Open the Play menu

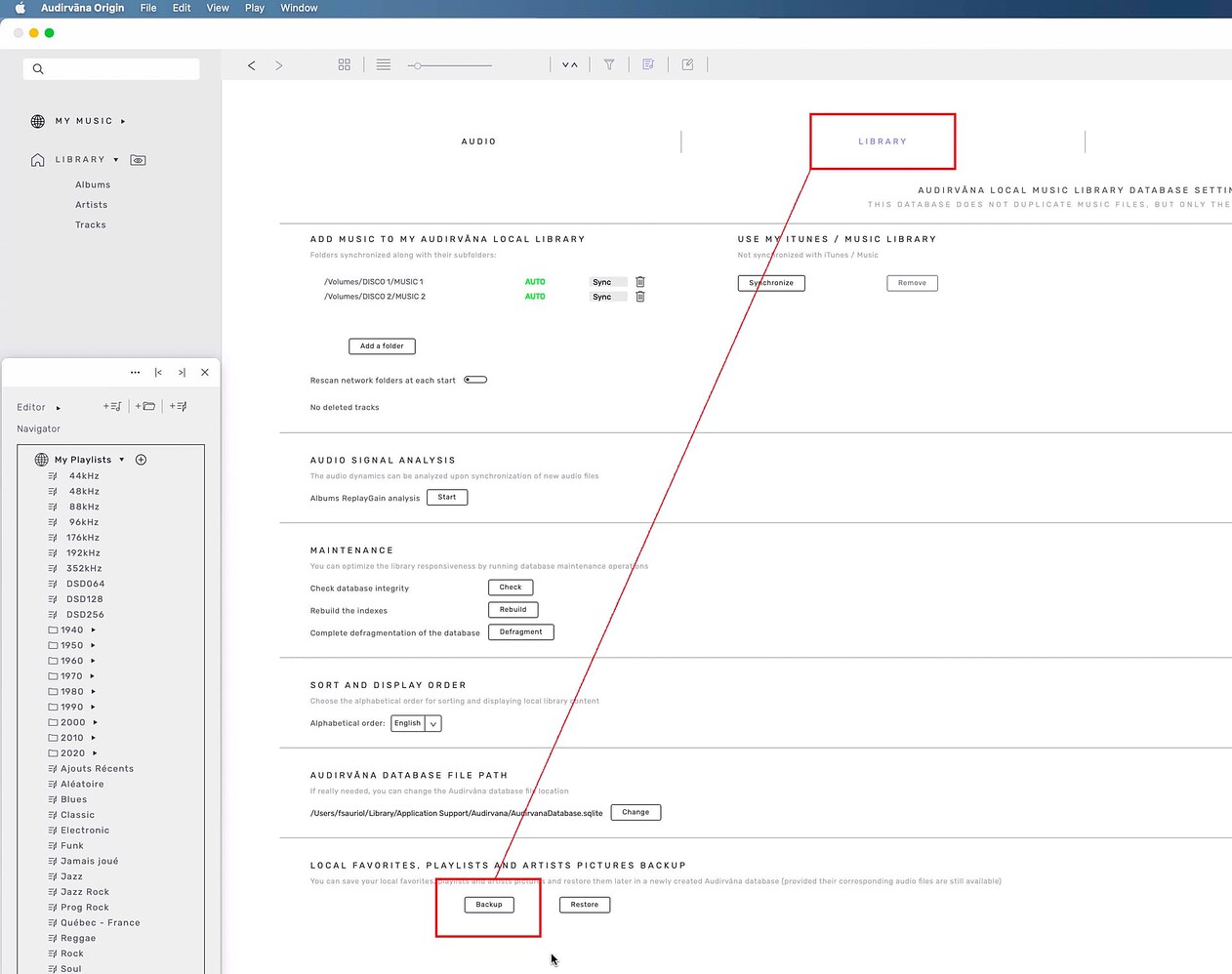pos(255,8)
